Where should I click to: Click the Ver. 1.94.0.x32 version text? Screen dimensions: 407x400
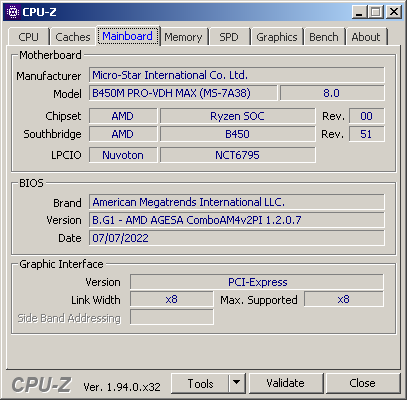click(x=122, y=387)
